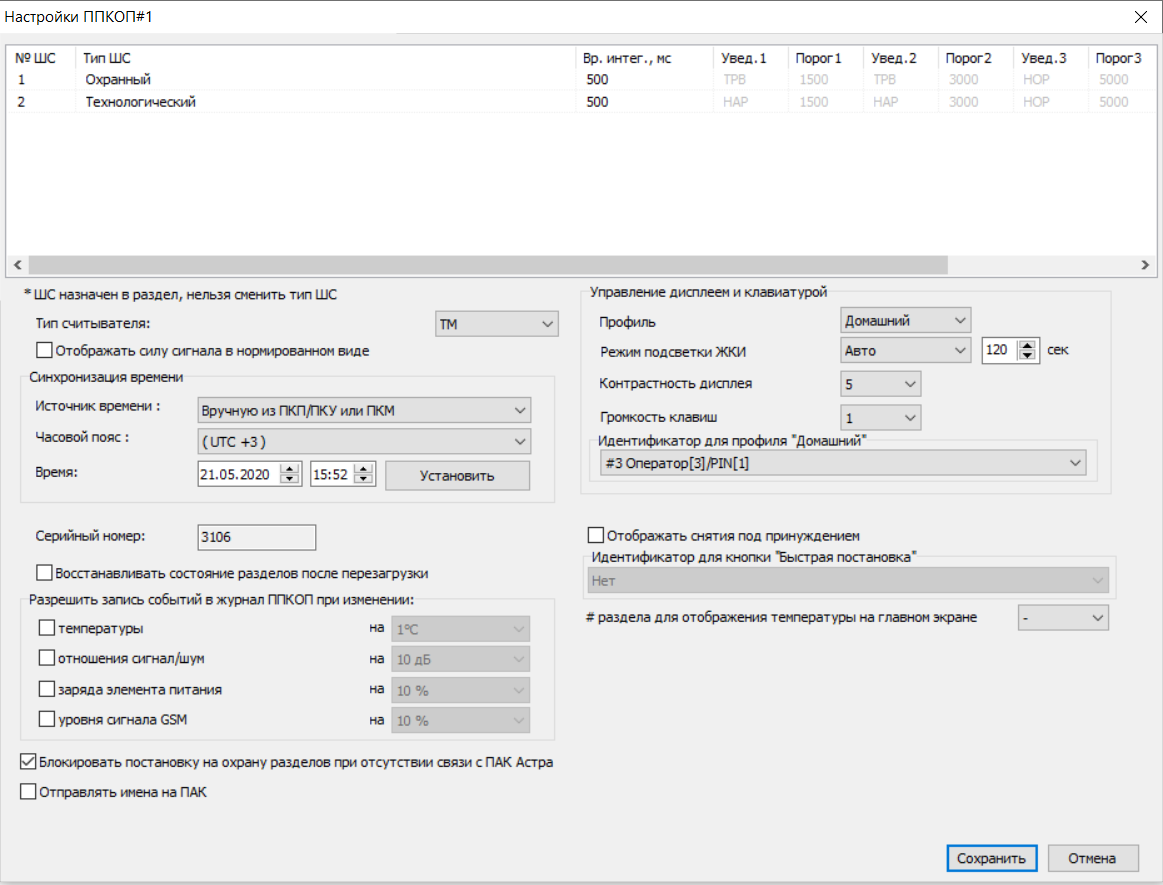The width and height of the screenshot is (1163, 885).
Task: Open Профиль Домашний dropdown
Action: [905, 320]
